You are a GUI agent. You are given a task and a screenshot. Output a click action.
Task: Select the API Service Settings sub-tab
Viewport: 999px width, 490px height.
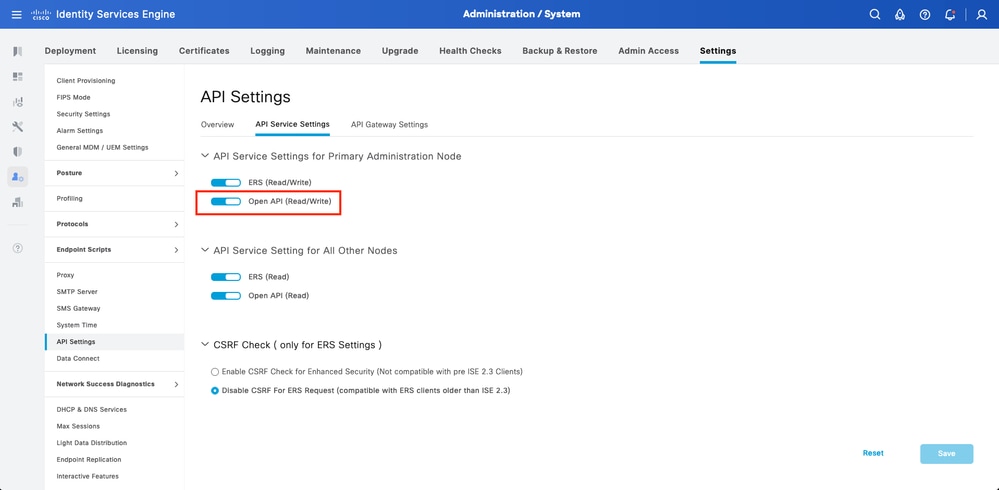pos(292,125)
